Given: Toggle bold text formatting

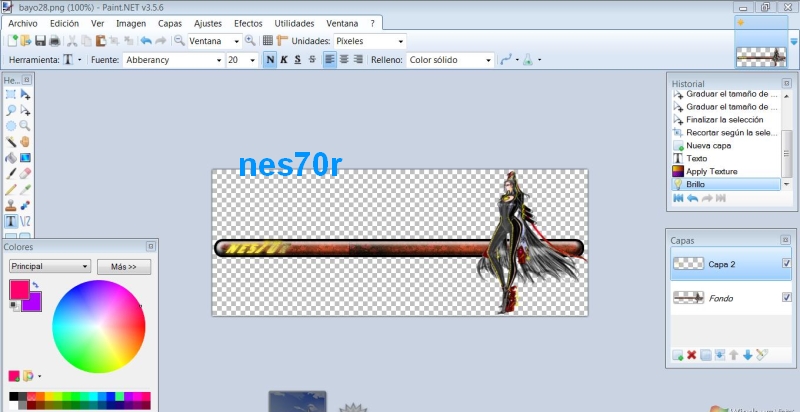Looking at the screenshot, I should [270, 60].
